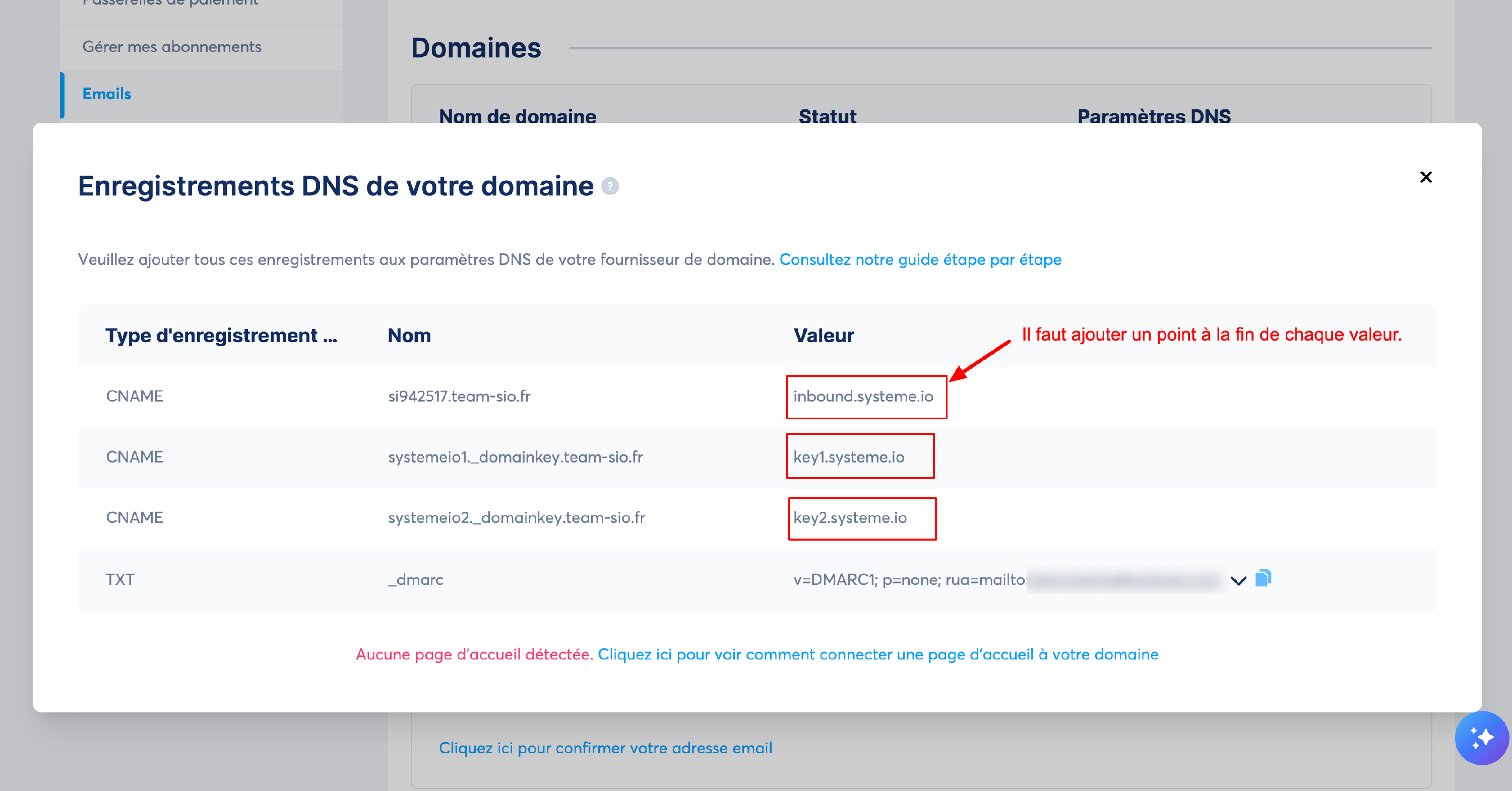
Task: Click 'systemeio2._domainkey.team-sio.fr' name cell
Action: coord(517,517)
